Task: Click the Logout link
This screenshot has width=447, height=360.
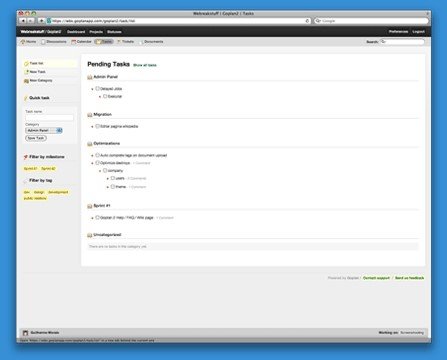Action: (418, 32)
